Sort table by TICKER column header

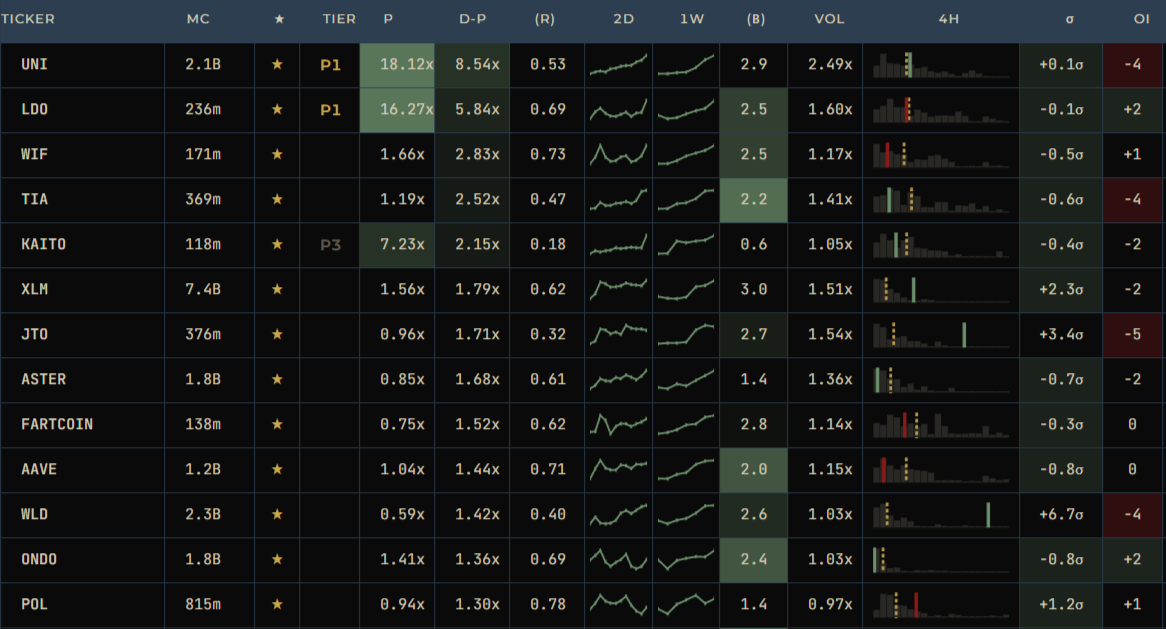[28, 19]
